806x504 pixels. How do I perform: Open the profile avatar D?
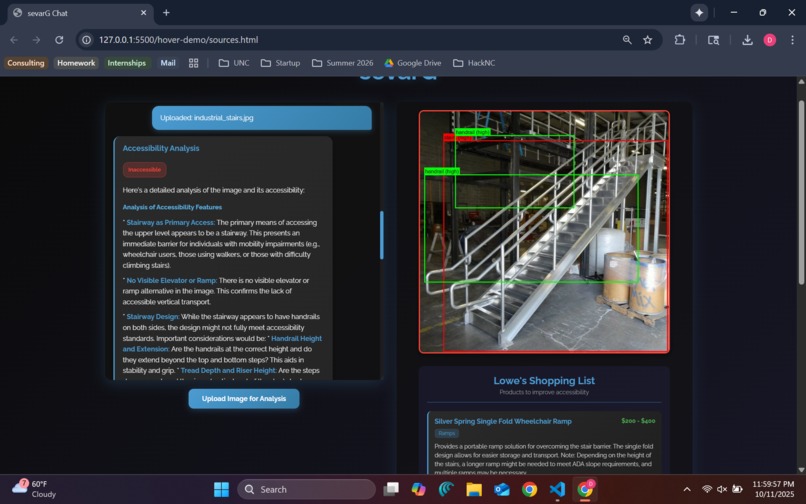(770, 40)
